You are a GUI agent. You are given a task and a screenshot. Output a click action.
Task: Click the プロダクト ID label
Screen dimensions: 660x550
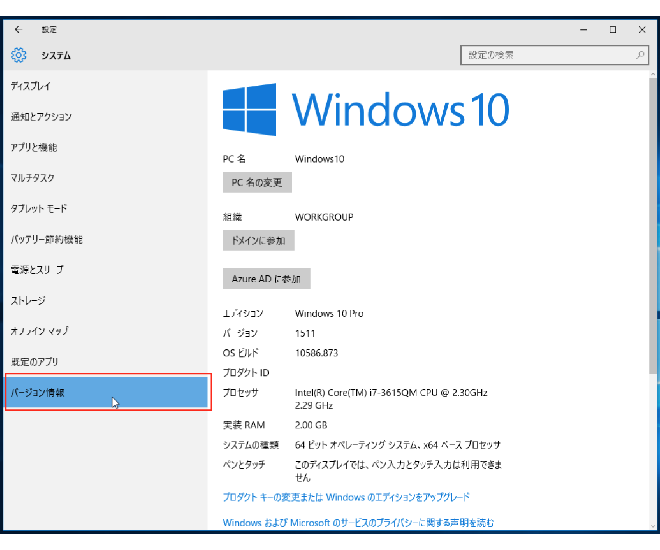(x=246, y=372)
